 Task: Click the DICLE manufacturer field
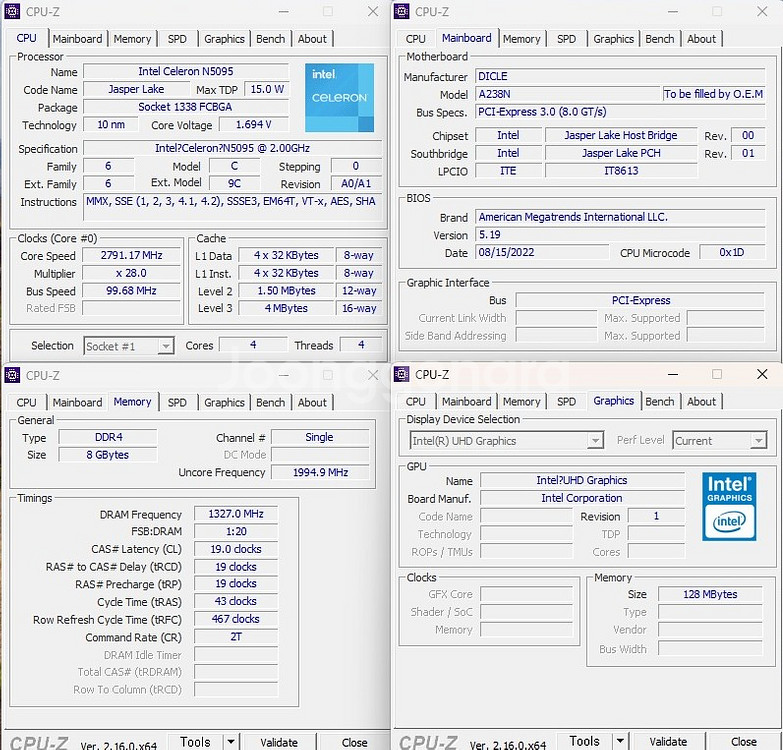[x=620, y=76]
